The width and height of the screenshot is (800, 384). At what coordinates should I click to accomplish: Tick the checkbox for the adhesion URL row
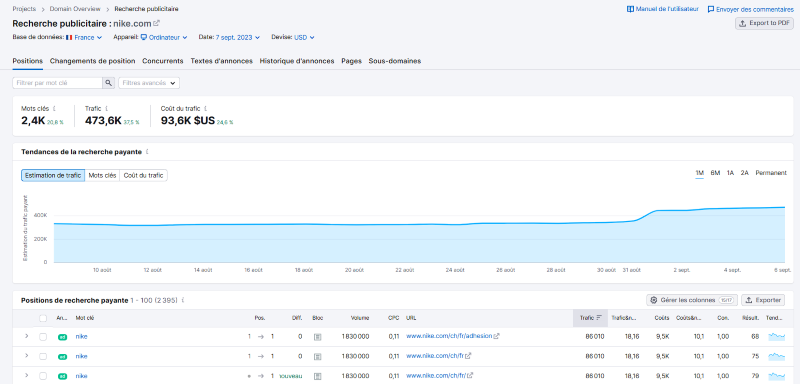click(x=43, y=337)
